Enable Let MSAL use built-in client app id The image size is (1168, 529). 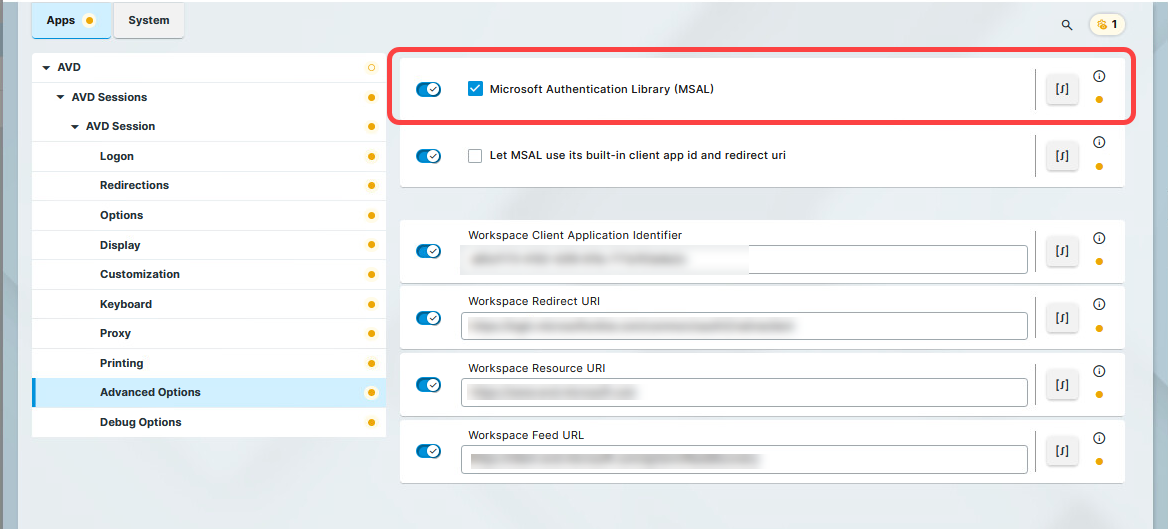pyautogui.click(x=475, y=156)
